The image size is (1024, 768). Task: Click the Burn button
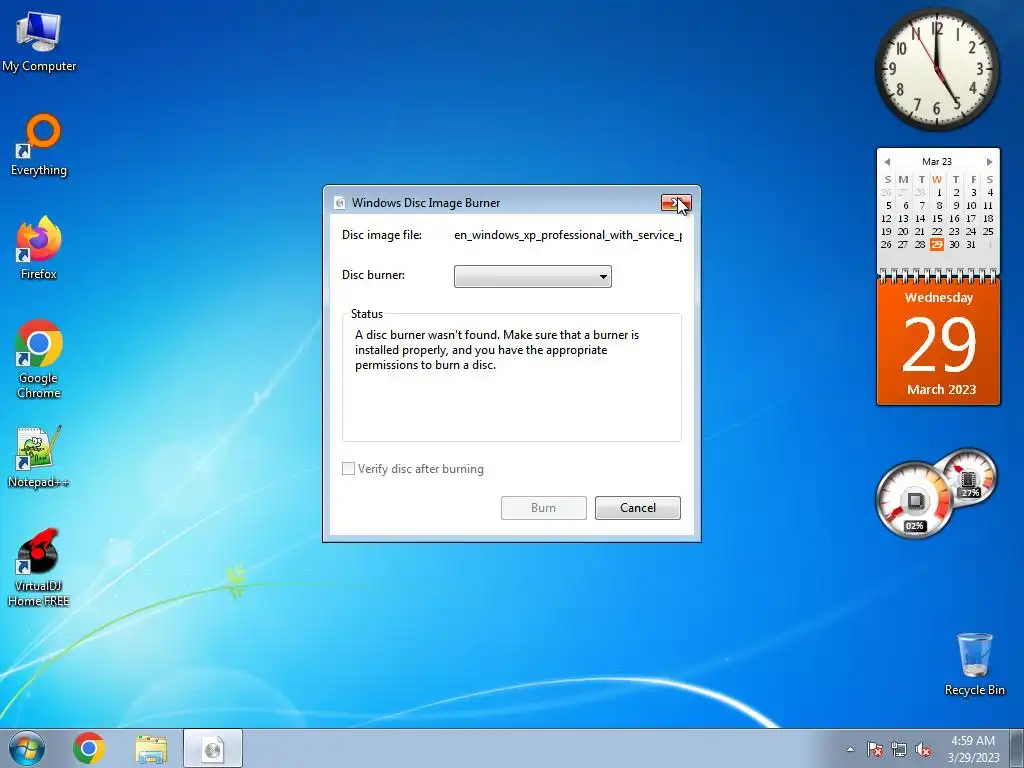(x=543, y=508)
